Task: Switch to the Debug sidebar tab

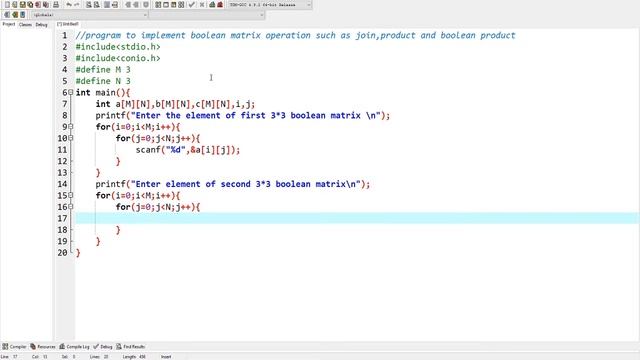Action: 41,25
